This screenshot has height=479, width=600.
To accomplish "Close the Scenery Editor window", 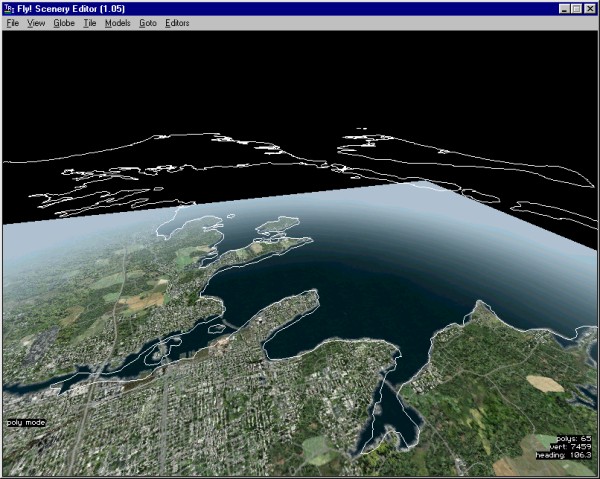I will click(x=590, y=8).
